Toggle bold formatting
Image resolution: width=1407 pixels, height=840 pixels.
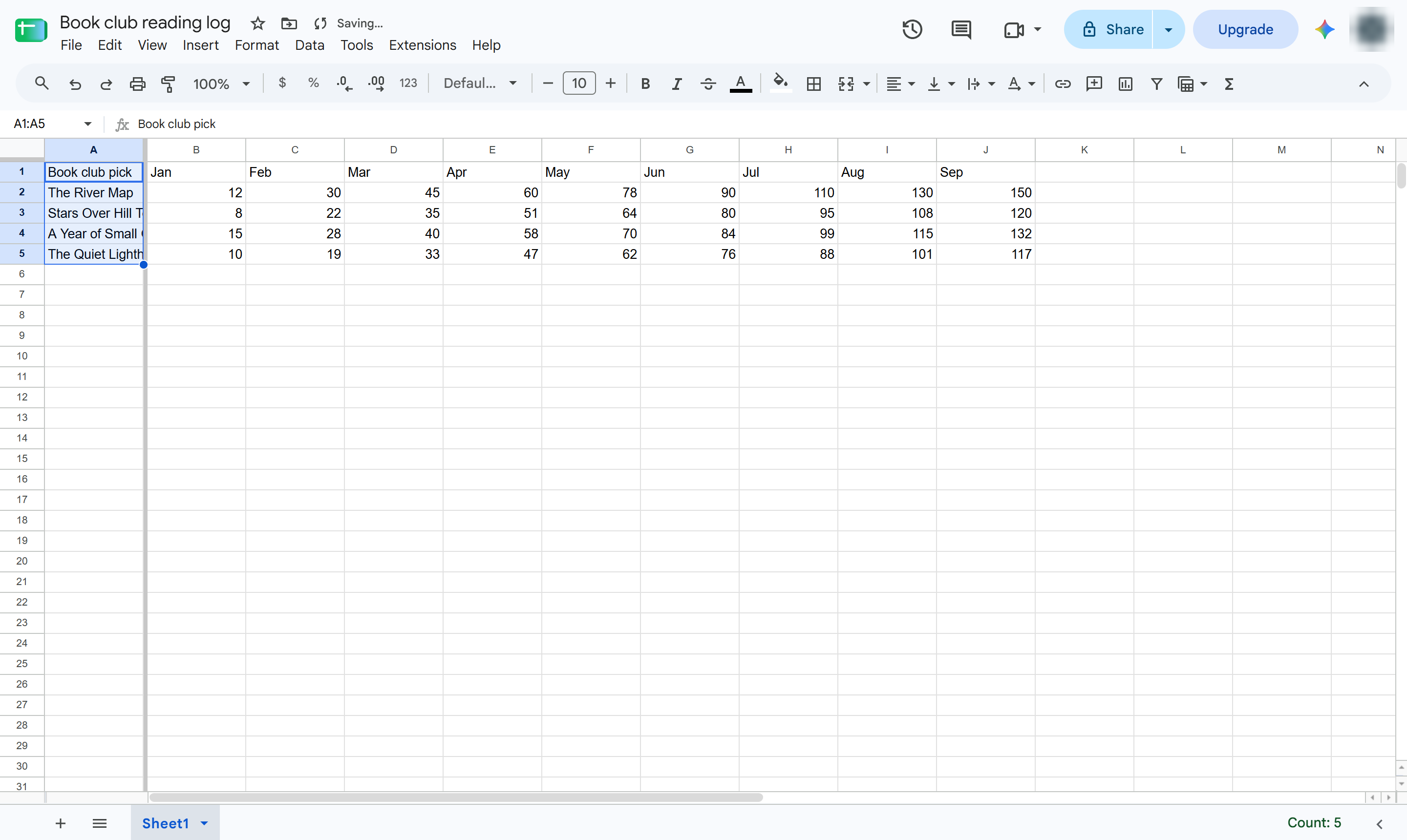pos(645,84)
